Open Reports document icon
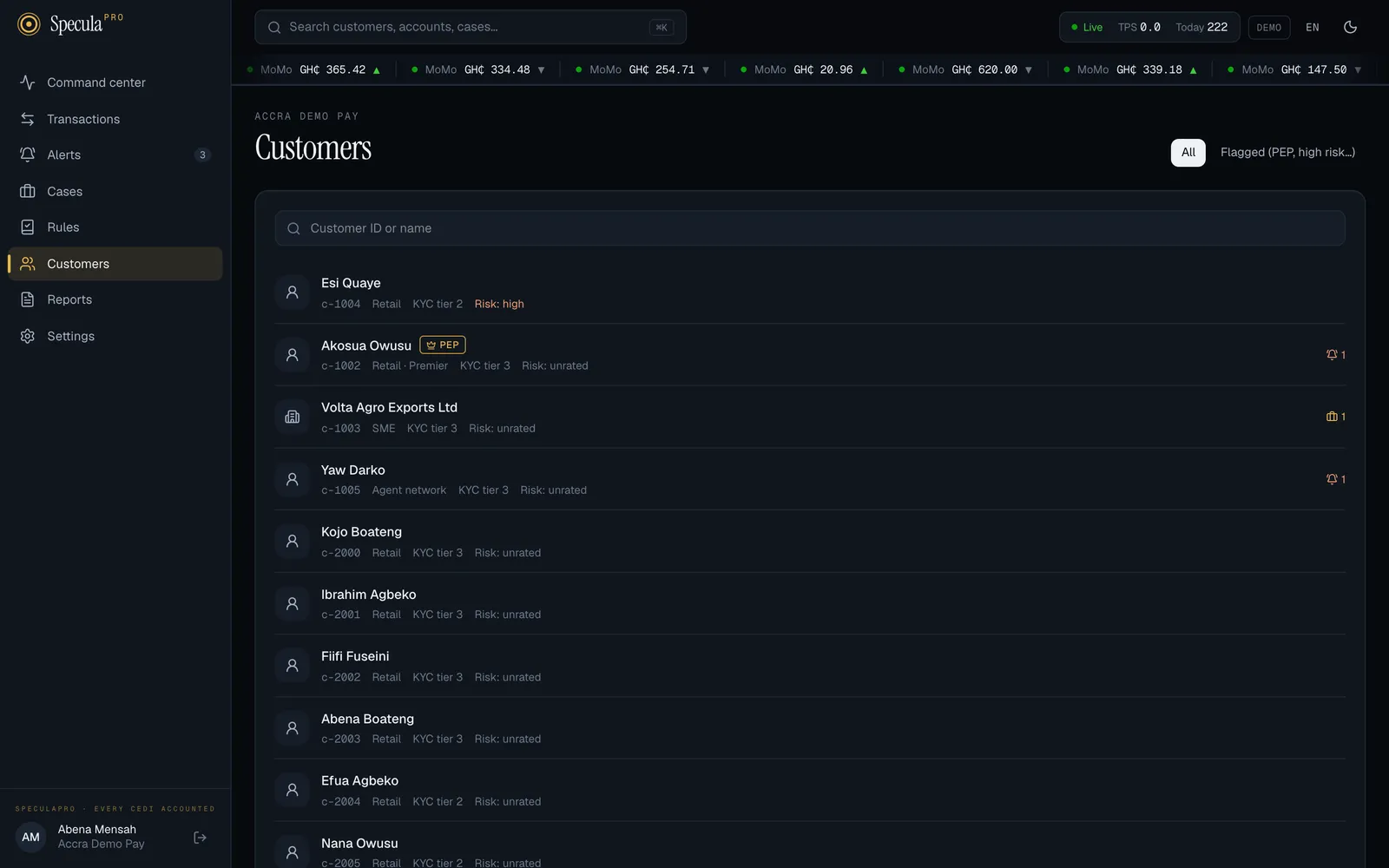This screenshot has width=1389, height=868. click(x=28, y=299)
